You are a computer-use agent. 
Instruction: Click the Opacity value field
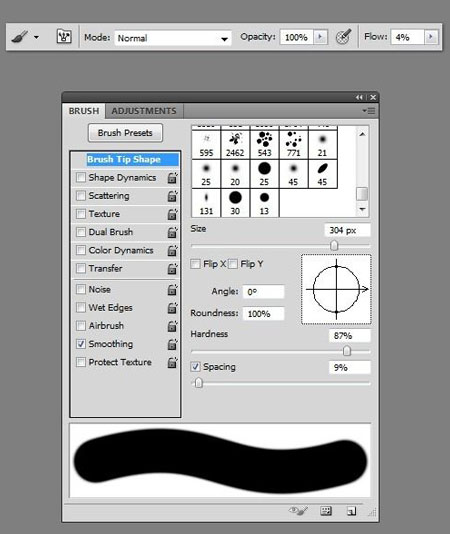pyautogui.click(x=296, y=37)
